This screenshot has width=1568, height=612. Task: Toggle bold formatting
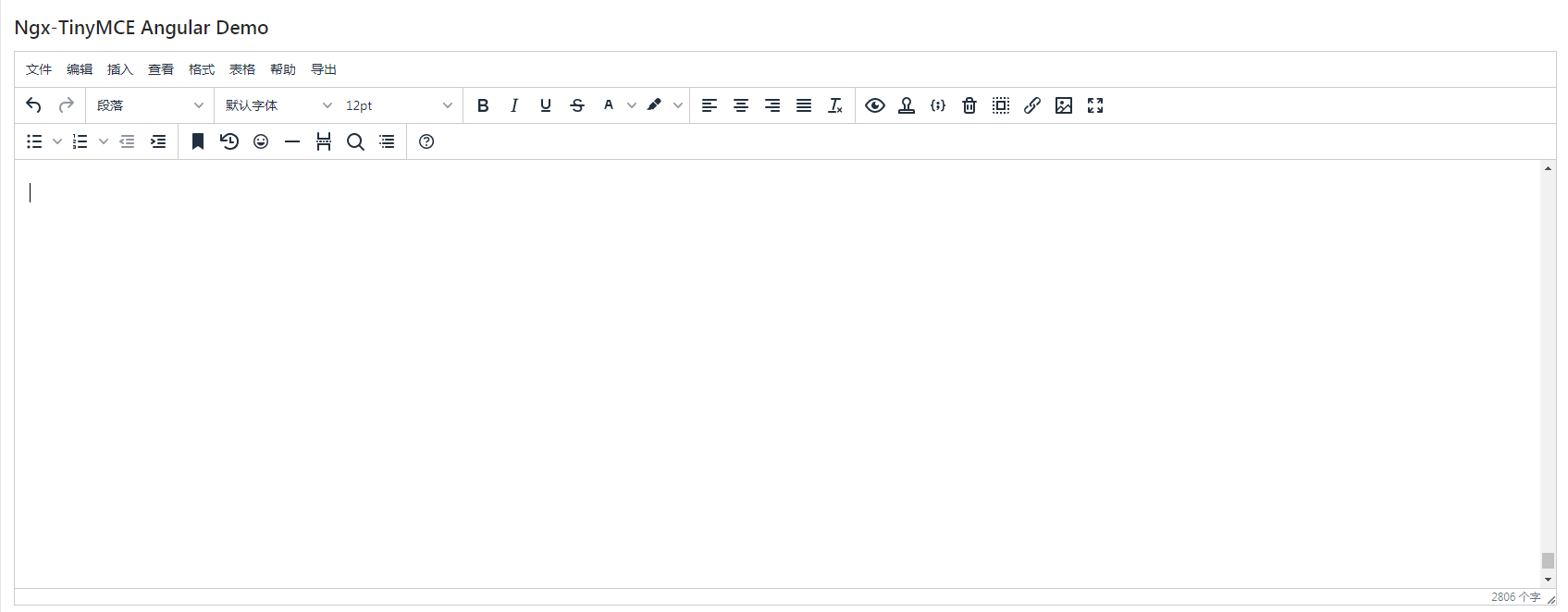click(x=483, y=105)
